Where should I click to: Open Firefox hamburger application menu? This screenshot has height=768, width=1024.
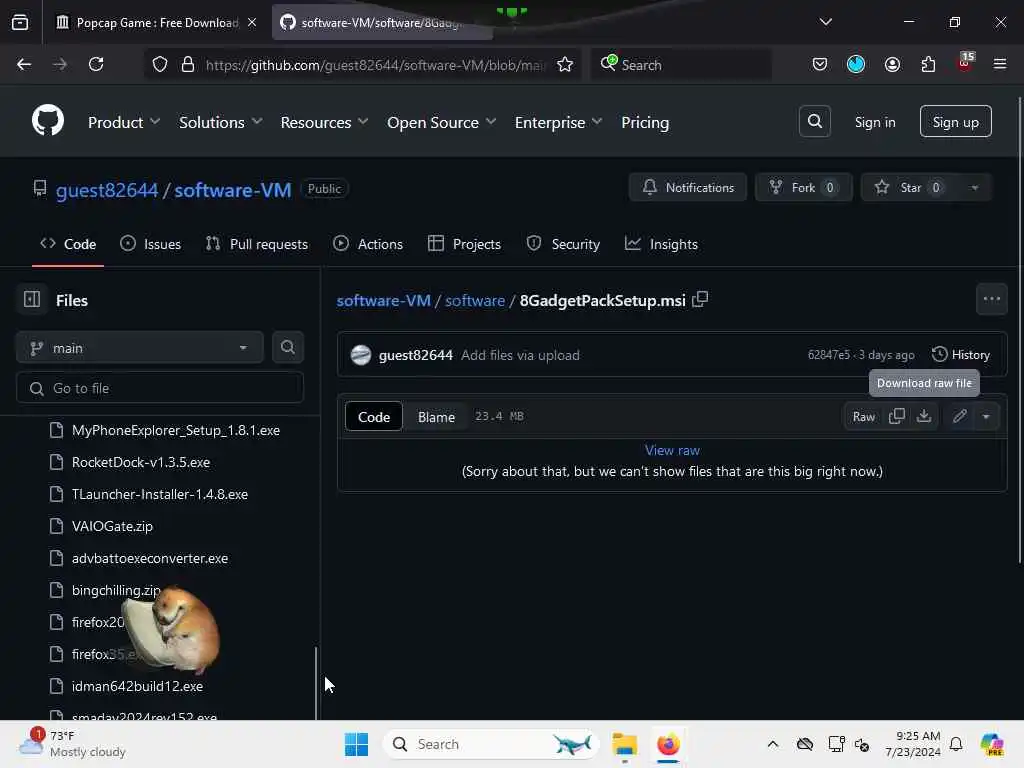pos(1000,65)
